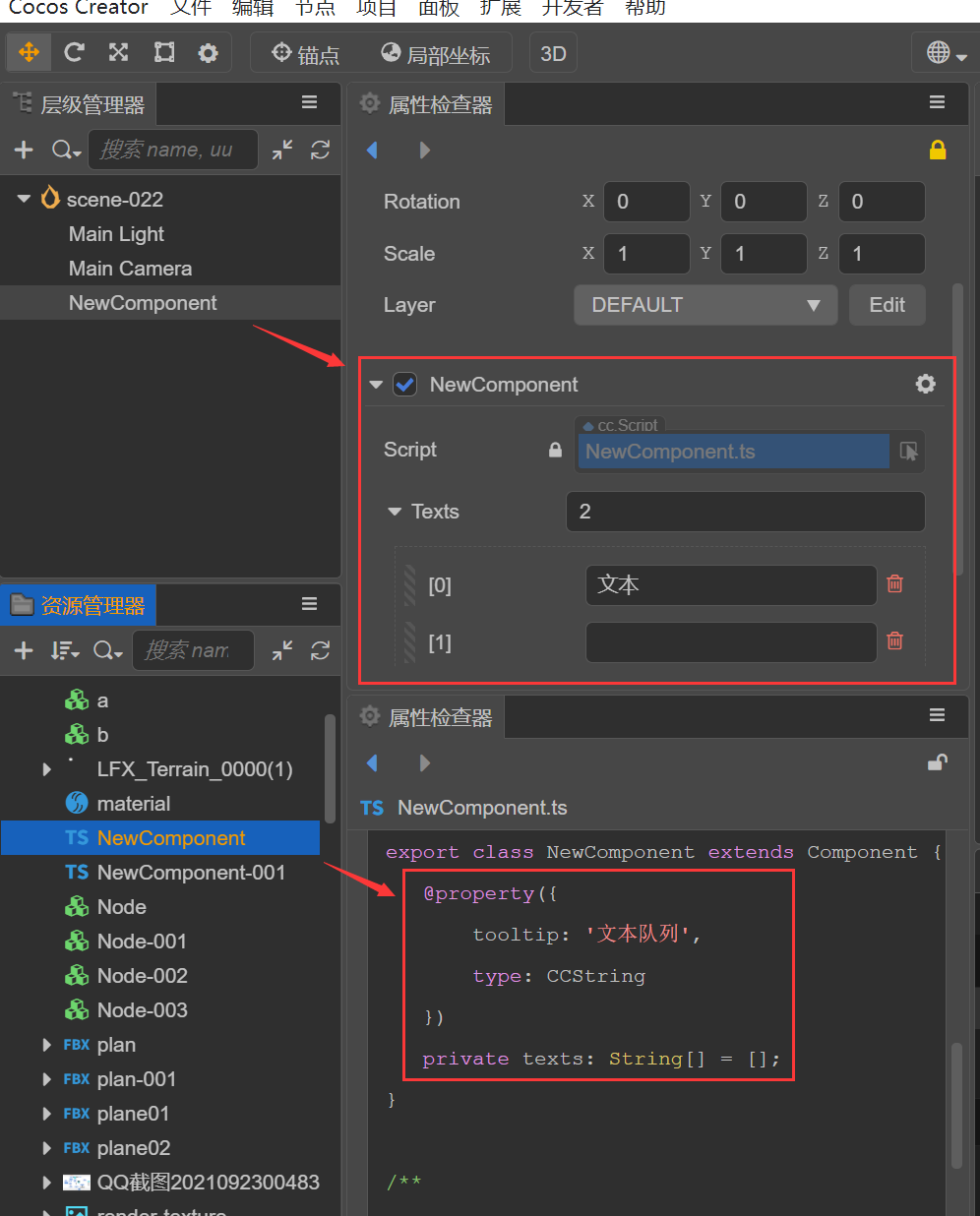The image size is (980, 1216).
Task: Collapse the Texts array property
Action: click(395, 512)
